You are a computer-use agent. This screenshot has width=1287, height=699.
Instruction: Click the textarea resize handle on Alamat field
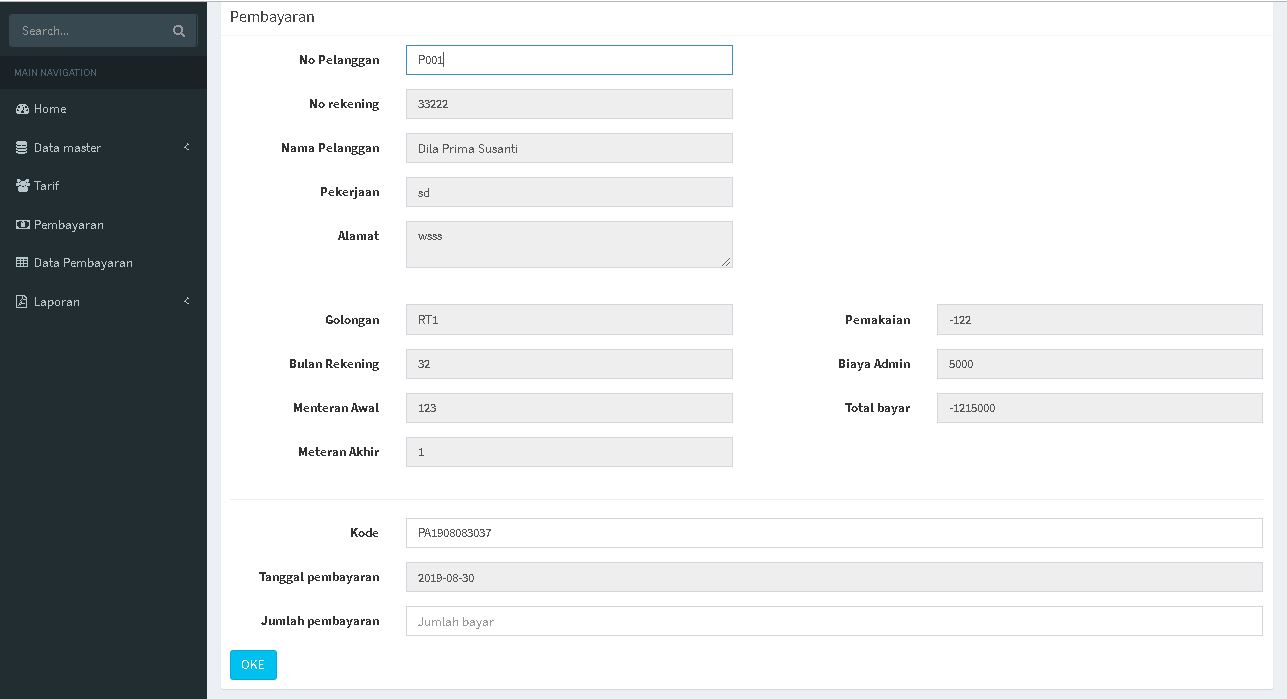click(x=727, y=262)
